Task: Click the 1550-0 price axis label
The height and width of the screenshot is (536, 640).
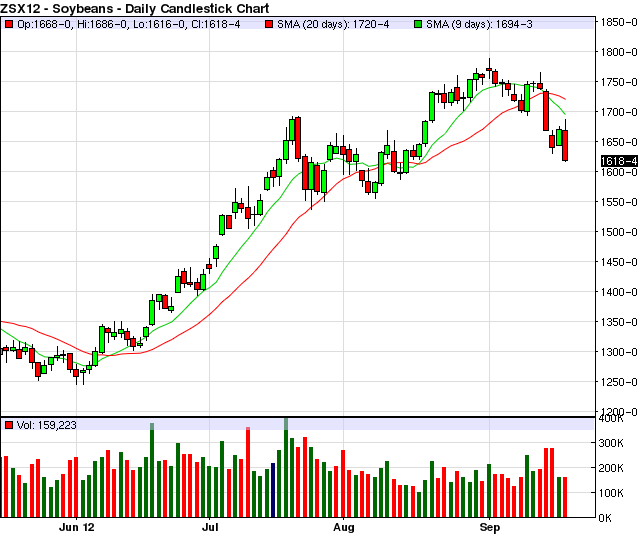Action: 619,202
